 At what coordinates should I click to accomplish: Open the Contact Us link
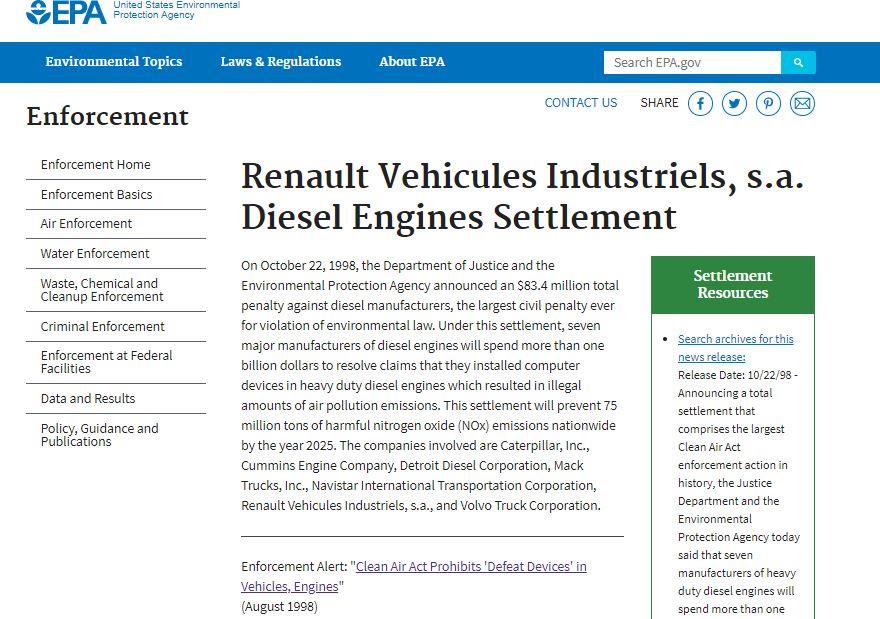click(581, 103)
